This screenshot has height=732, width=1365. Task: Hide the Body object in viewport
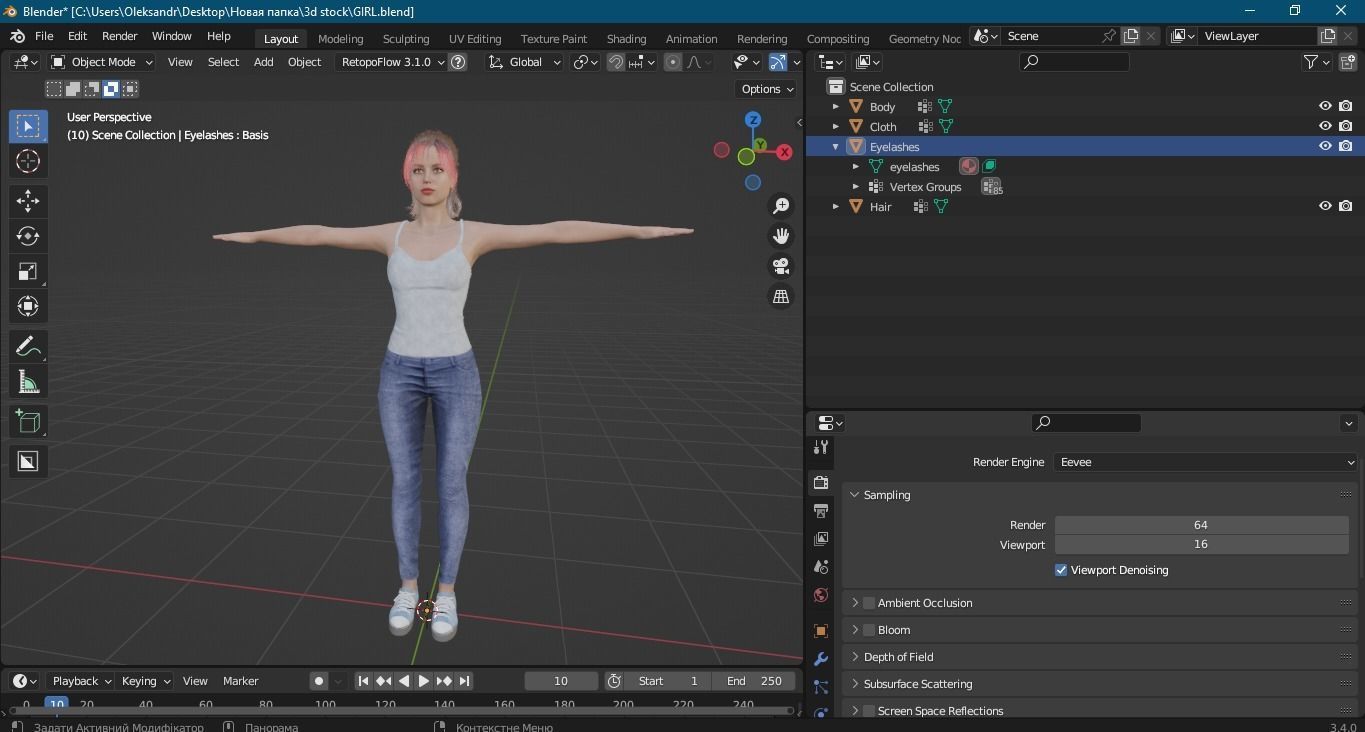1325,106
